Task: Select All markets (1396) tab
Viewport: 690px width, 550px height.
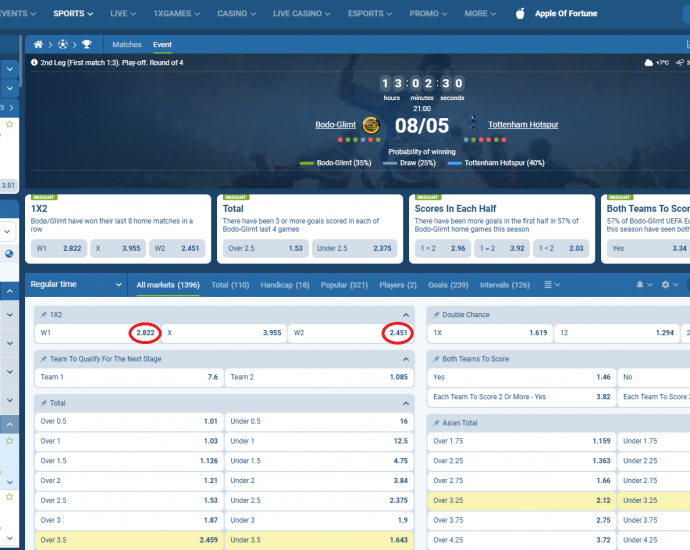Action: point(168,285)
